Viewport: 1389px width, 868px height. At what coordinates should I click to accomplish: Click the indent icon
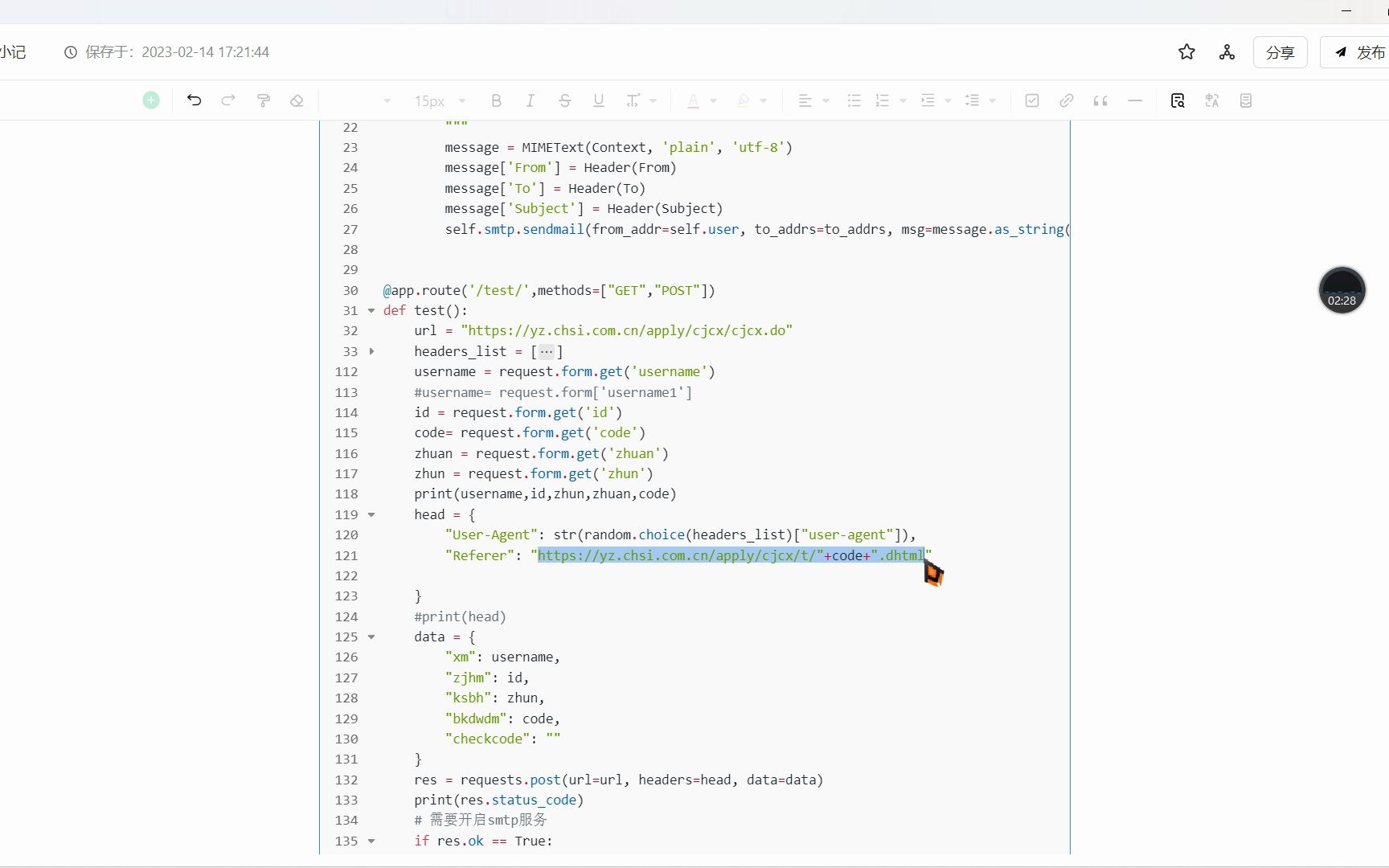tap(928, 100)
